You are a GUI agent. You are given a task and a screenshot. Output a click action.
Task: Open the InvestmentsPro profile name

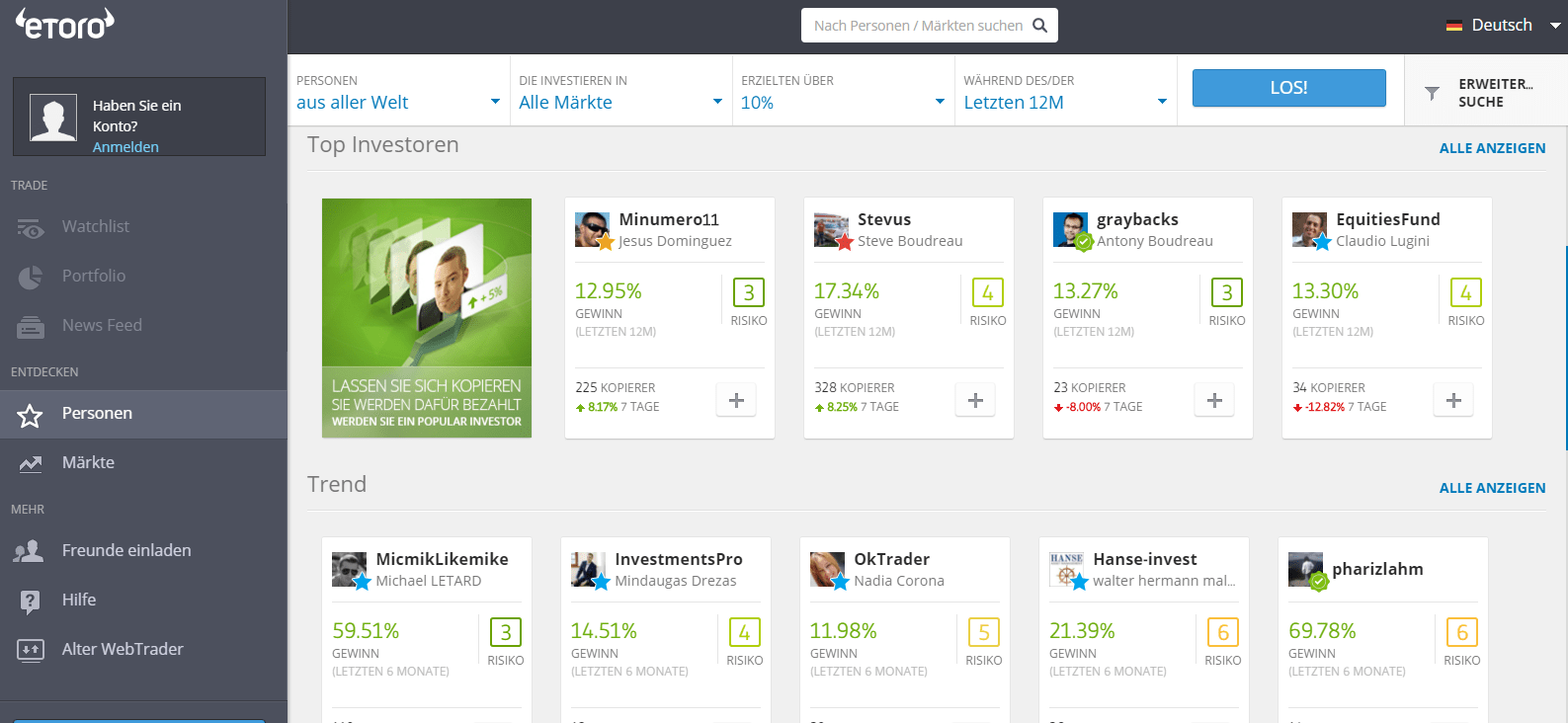679,559
